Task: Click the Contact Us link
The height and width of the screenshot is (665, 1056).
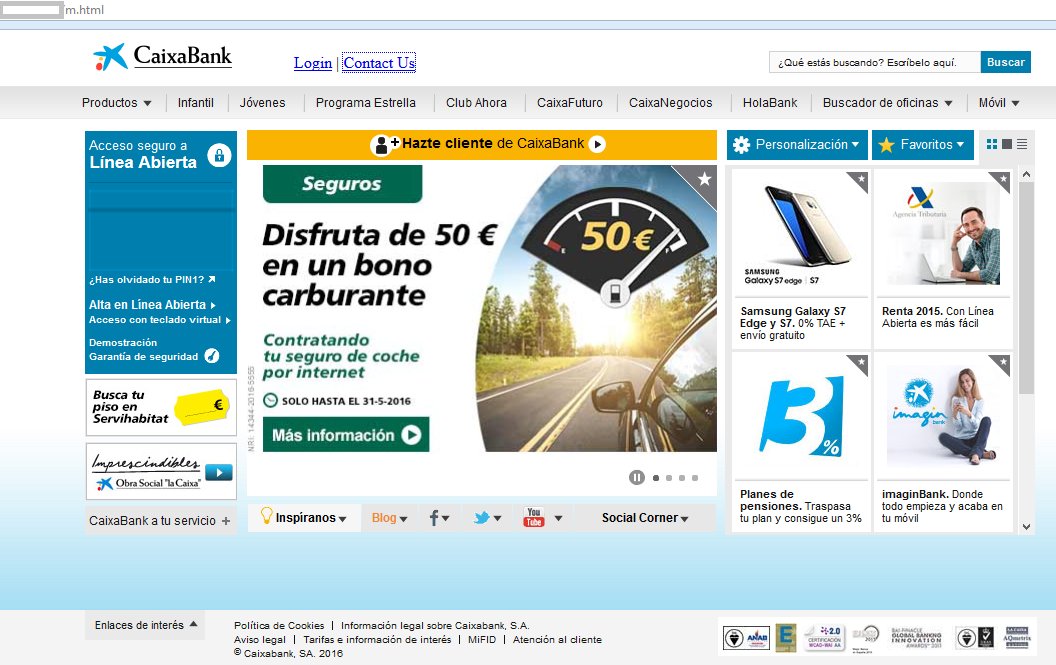Action: tap(379, 63)
